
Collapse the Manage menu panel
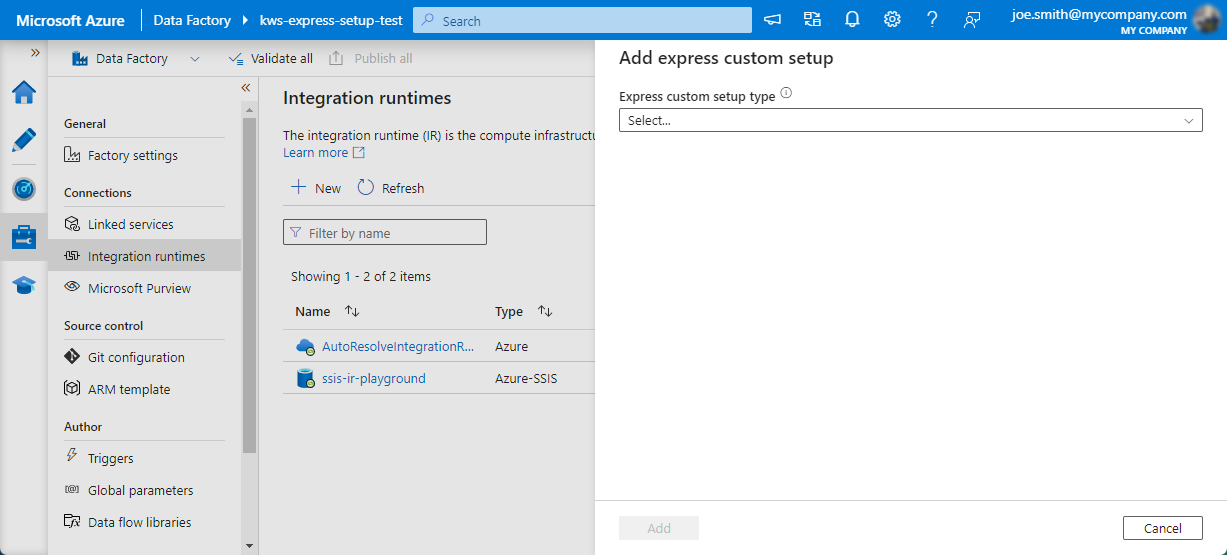pyautogui.click(x=245, y=88)
